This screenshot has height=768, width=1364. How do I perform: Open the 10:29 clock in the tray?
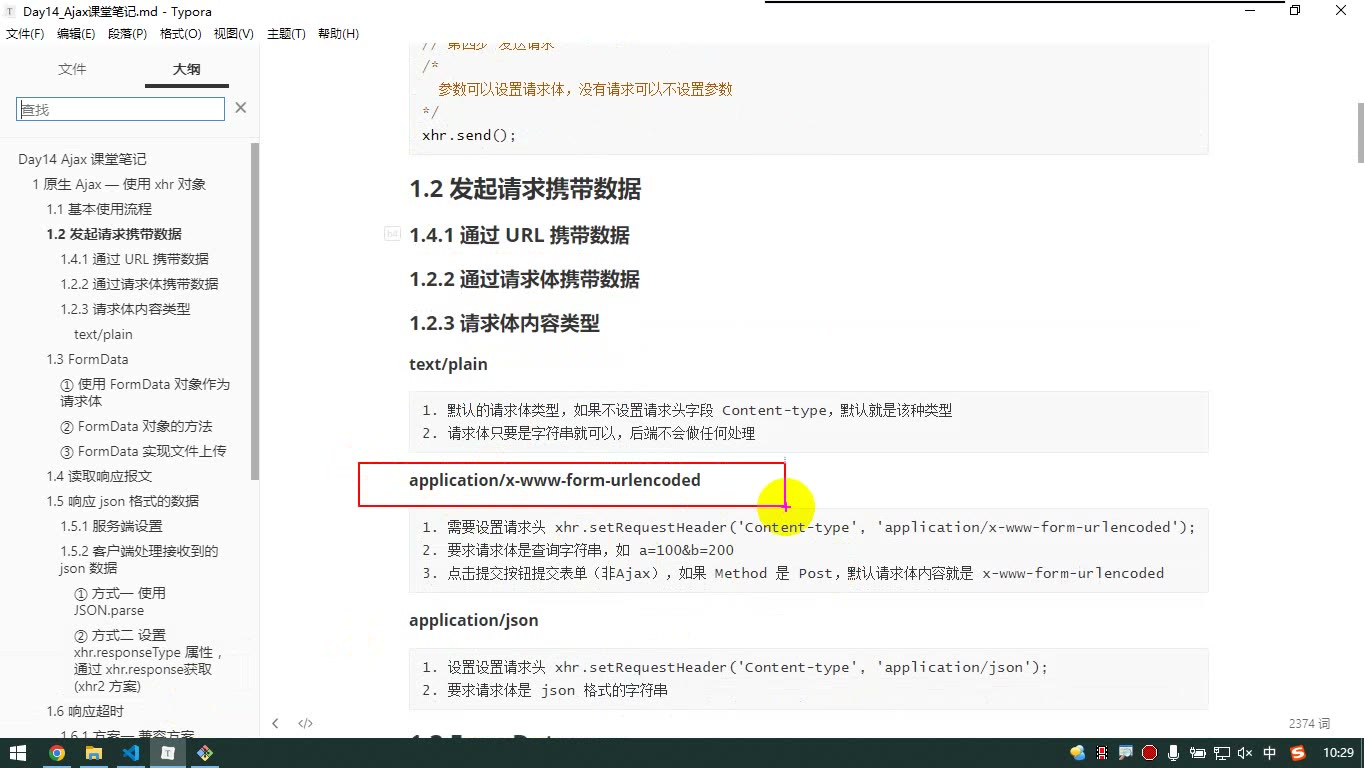coord(1338,753)
